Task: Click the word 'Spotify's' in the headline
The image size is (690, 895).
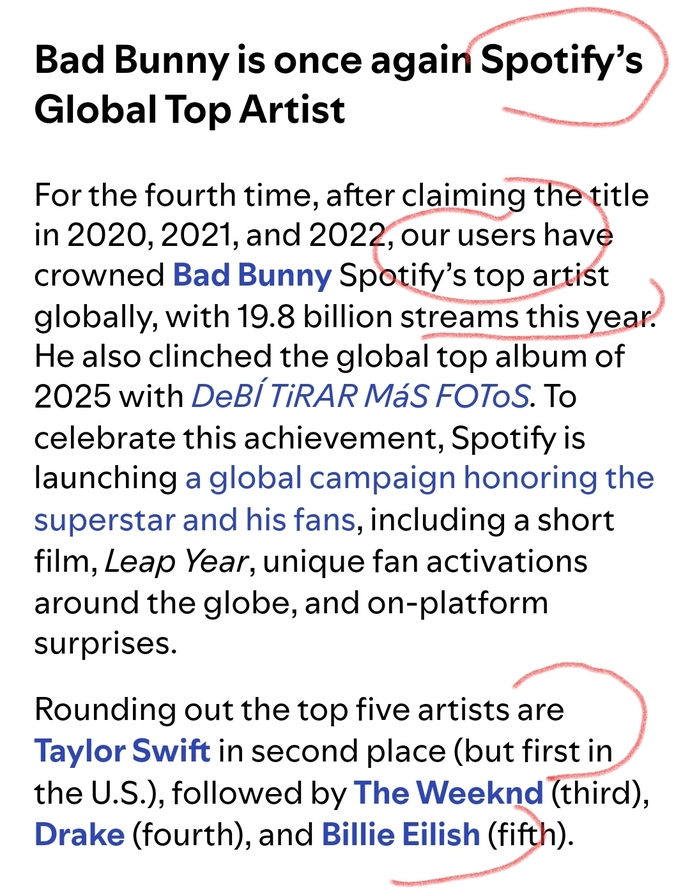Action: [x=562, y=61]
